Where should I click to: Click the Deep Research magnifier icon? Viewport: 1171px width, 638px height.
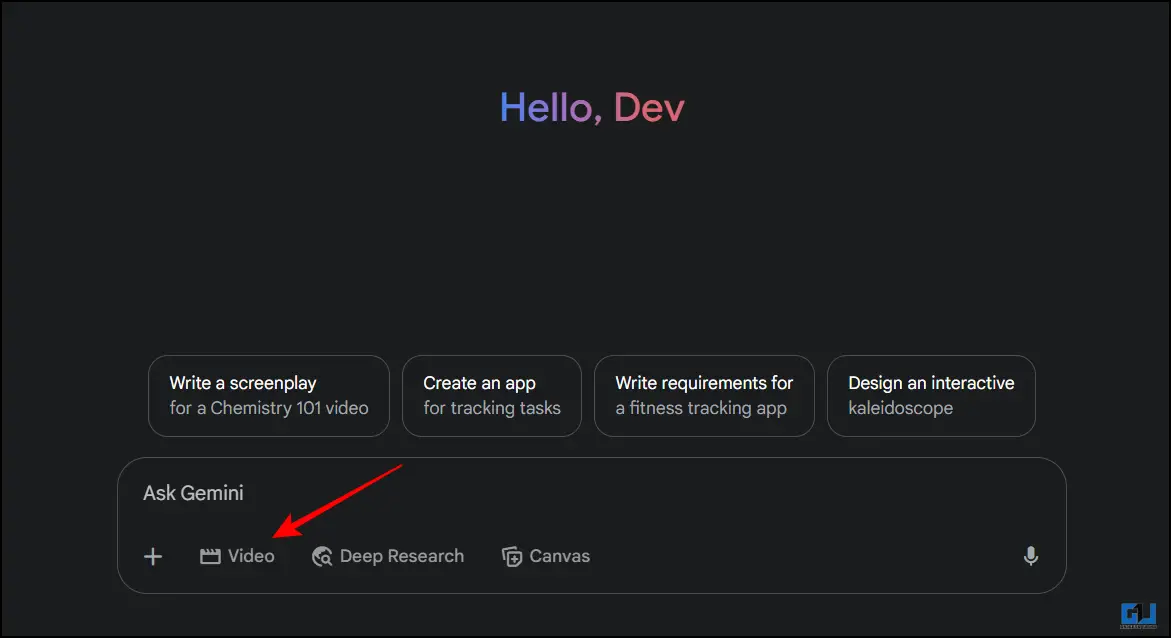(322, 557)
